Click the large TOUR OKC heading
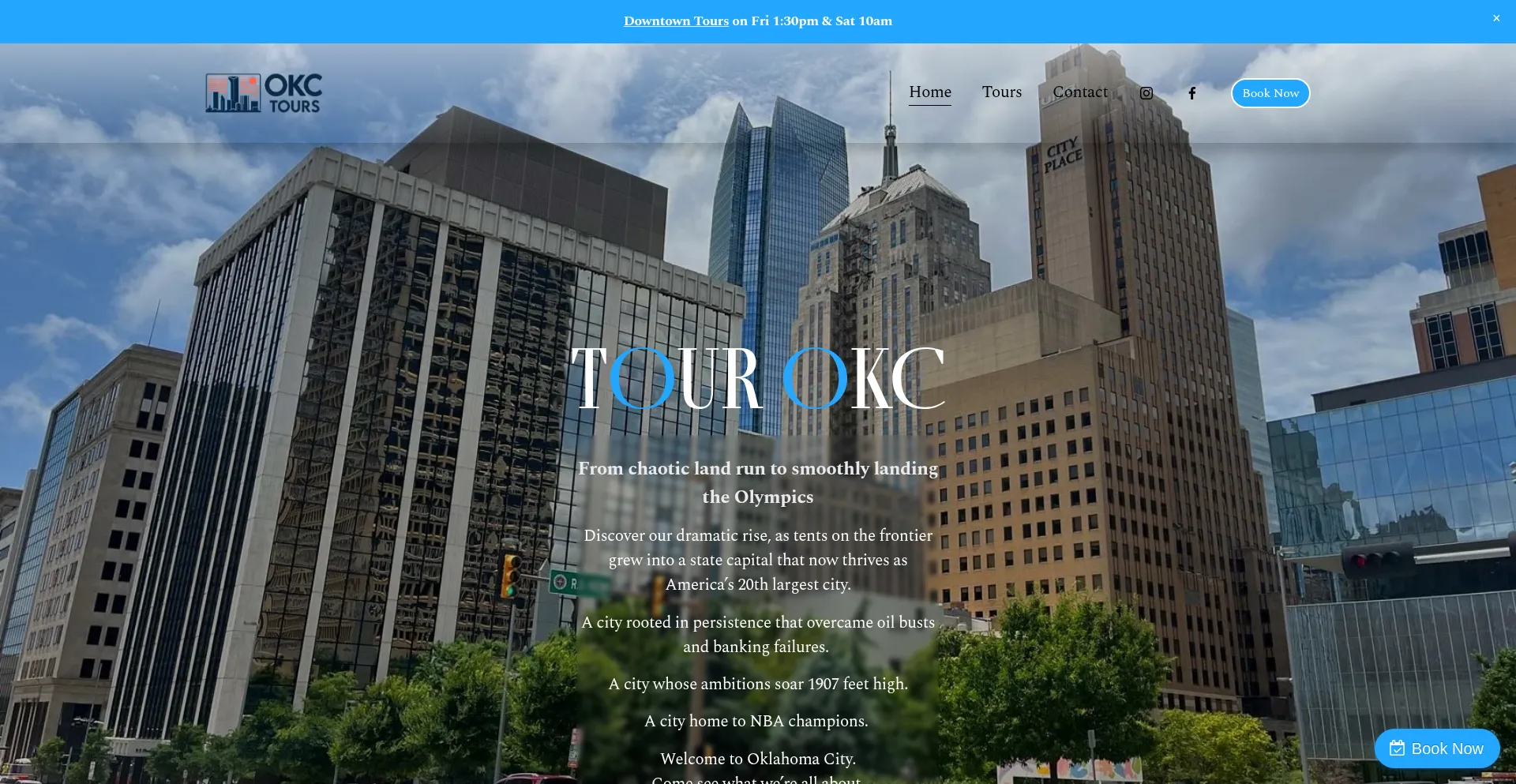The width and height of the screenshot is (1516, 784). click(757, 379)
